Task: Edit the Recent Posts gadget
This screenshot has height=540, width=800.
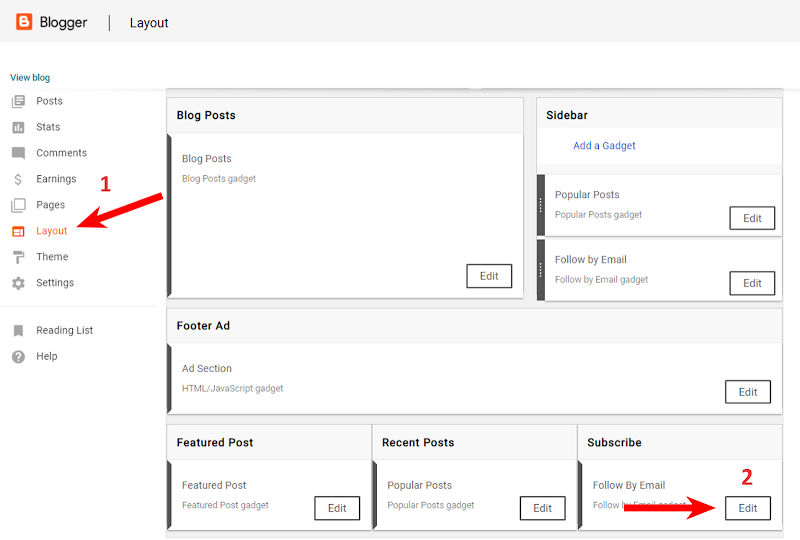Action: coord(542,508)
